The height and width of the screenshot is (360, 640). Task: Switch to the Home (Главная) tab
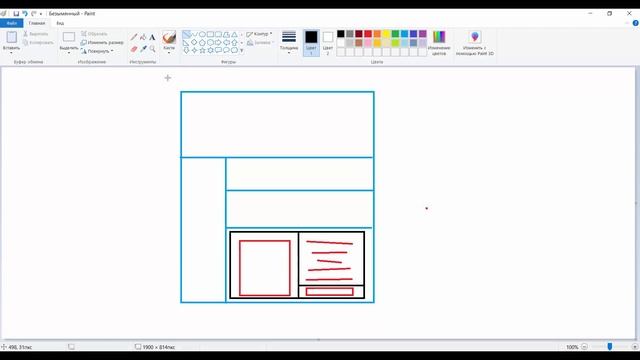(37, 23)
